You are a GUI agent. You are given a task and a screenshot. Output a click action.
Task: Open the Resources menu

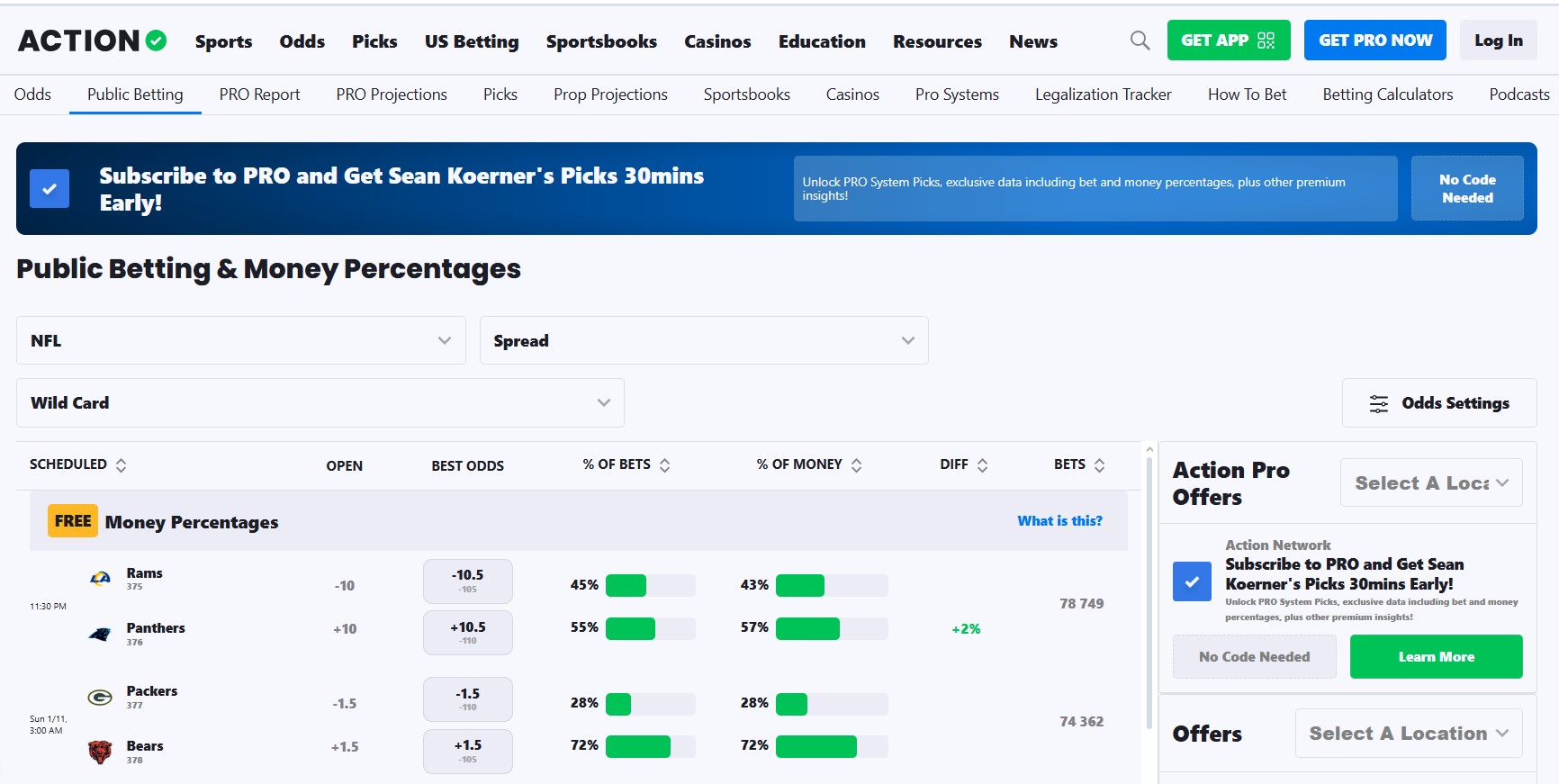[x=937, y=41]
